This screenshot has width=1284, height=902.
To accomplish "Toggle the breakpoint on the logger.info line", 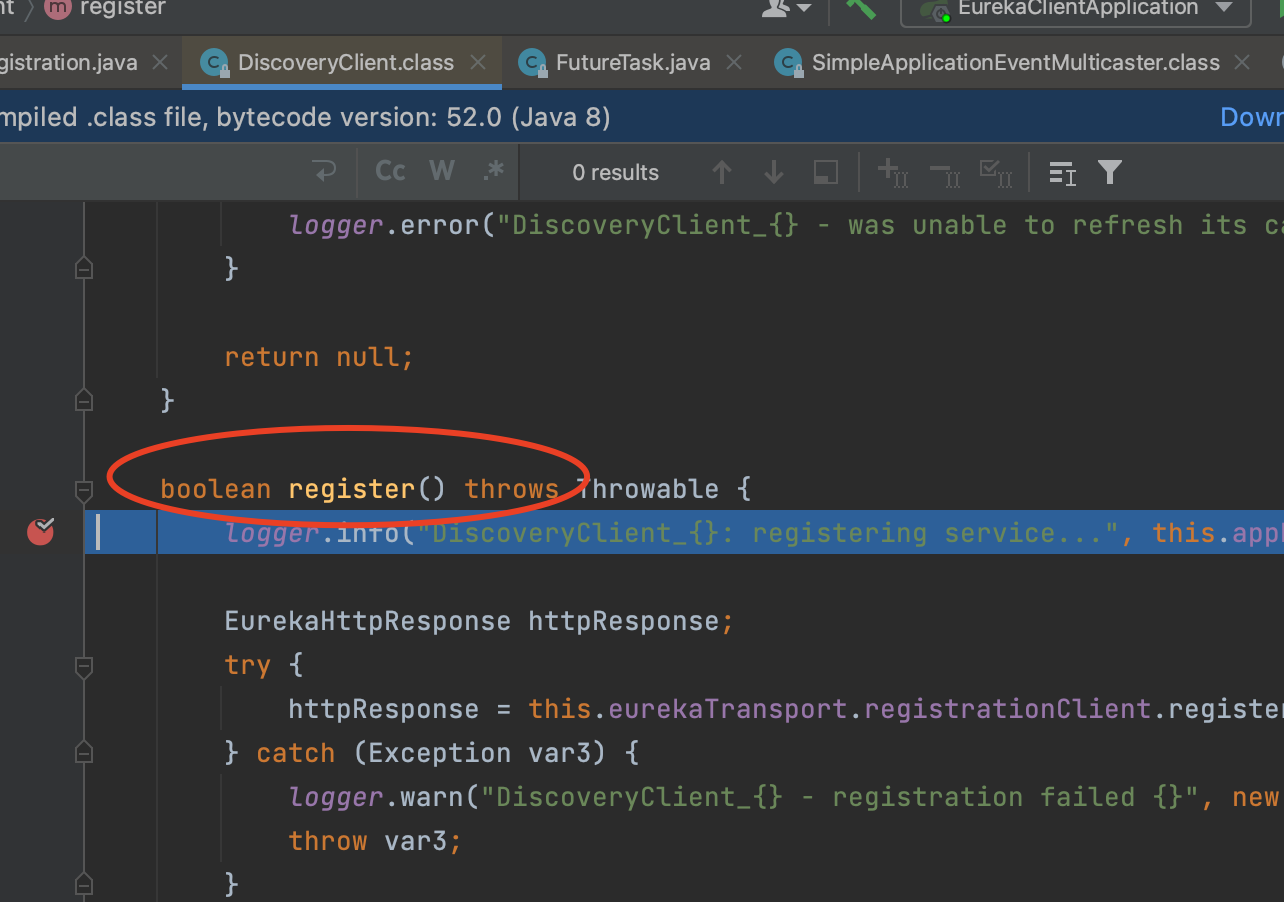I will pos(41,531).
